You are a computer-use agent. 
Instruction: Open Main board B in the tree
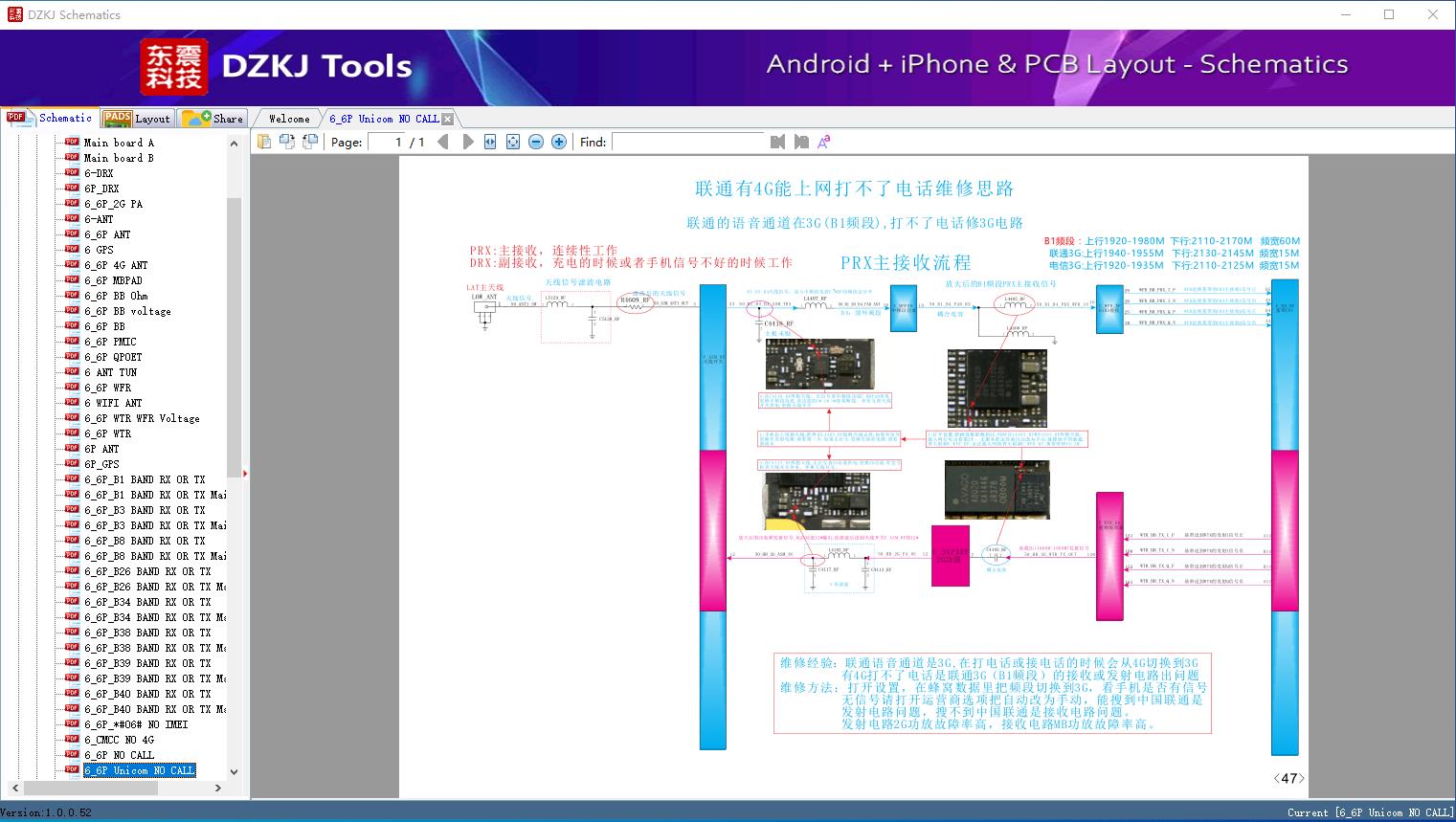coord(119,158)
